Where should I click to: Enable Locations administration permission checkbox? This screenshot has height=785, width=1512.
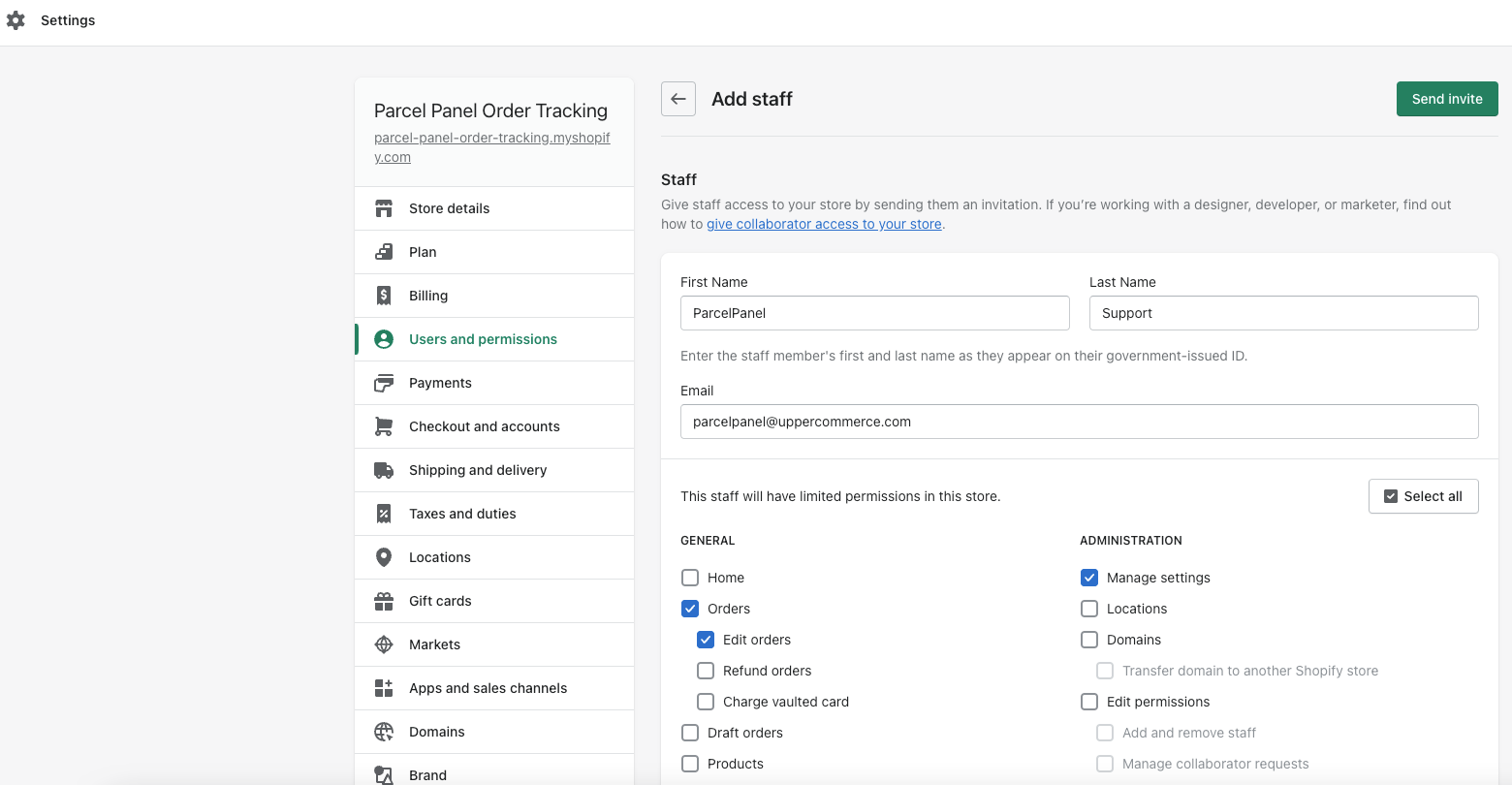coord(1089,609)
